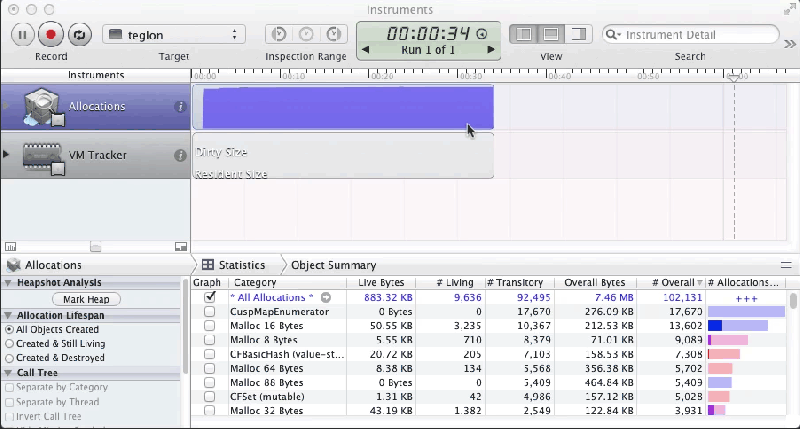Toggle Separate by Thread checkbox
The image size is (800, 429).
tap(9, 402)
